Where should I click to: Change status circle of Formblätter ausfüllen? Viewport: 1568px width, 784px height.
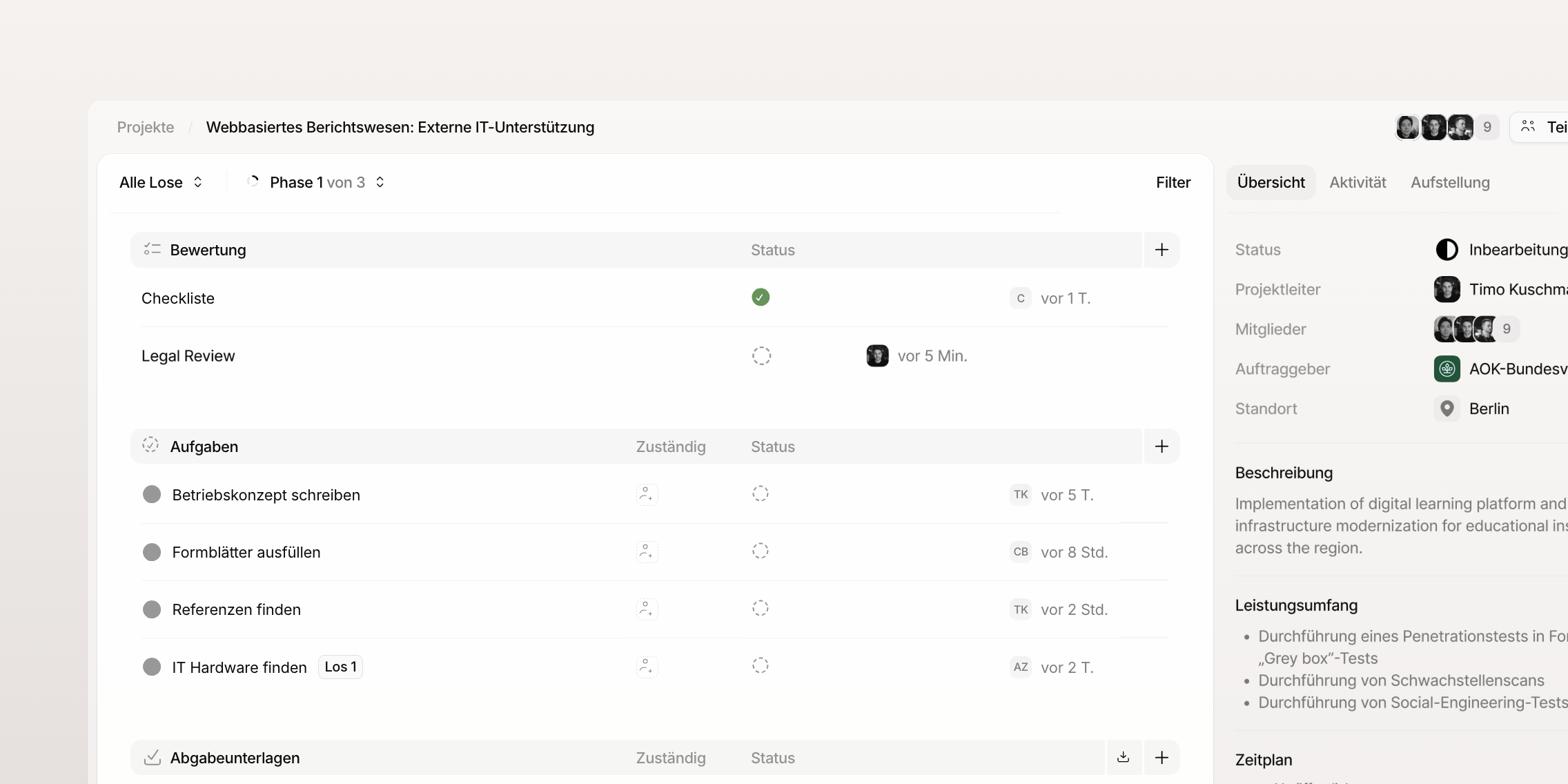coord(761,551)
